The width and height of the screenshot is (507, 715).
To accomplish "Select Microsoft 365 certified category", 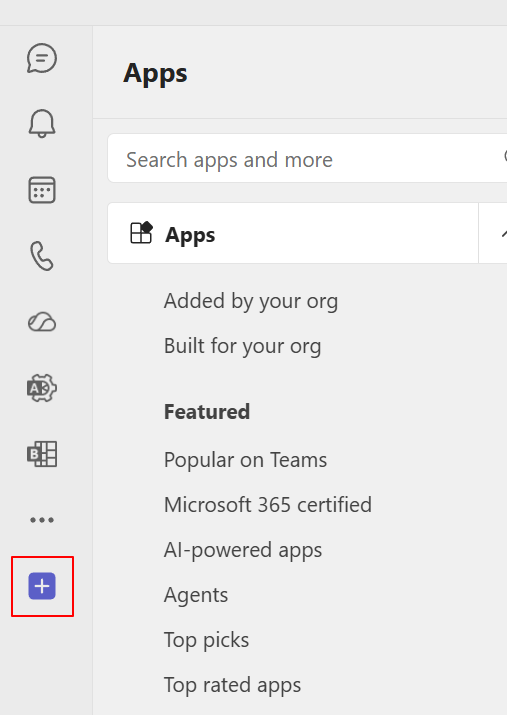I will [x=268, y=505].
